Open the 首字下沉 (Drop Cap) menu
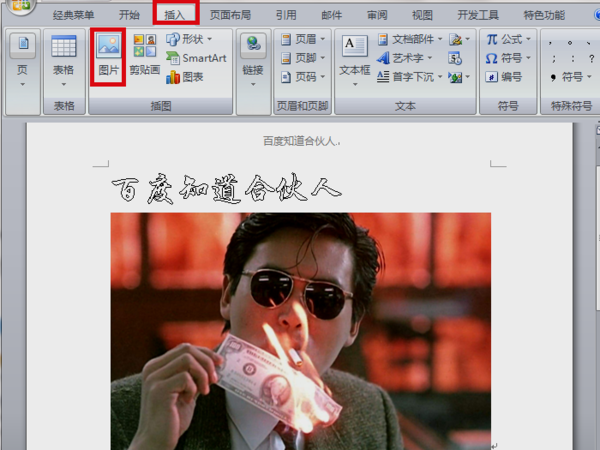Screen dimensions: 600x450 coord(409,77)
